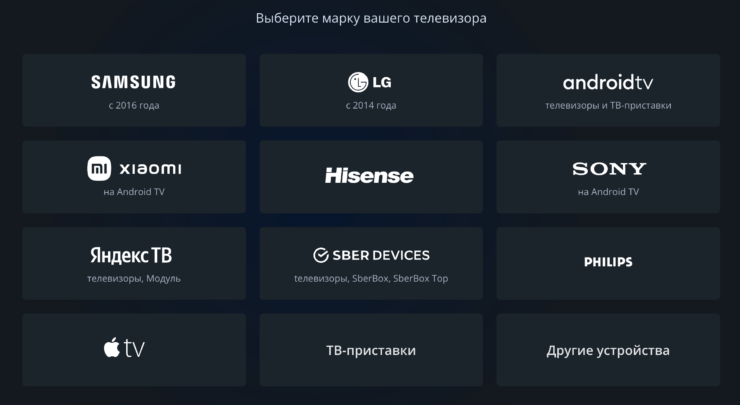Select the LG brand logo
Screen dimensions: 740x405
pos(371,82)
